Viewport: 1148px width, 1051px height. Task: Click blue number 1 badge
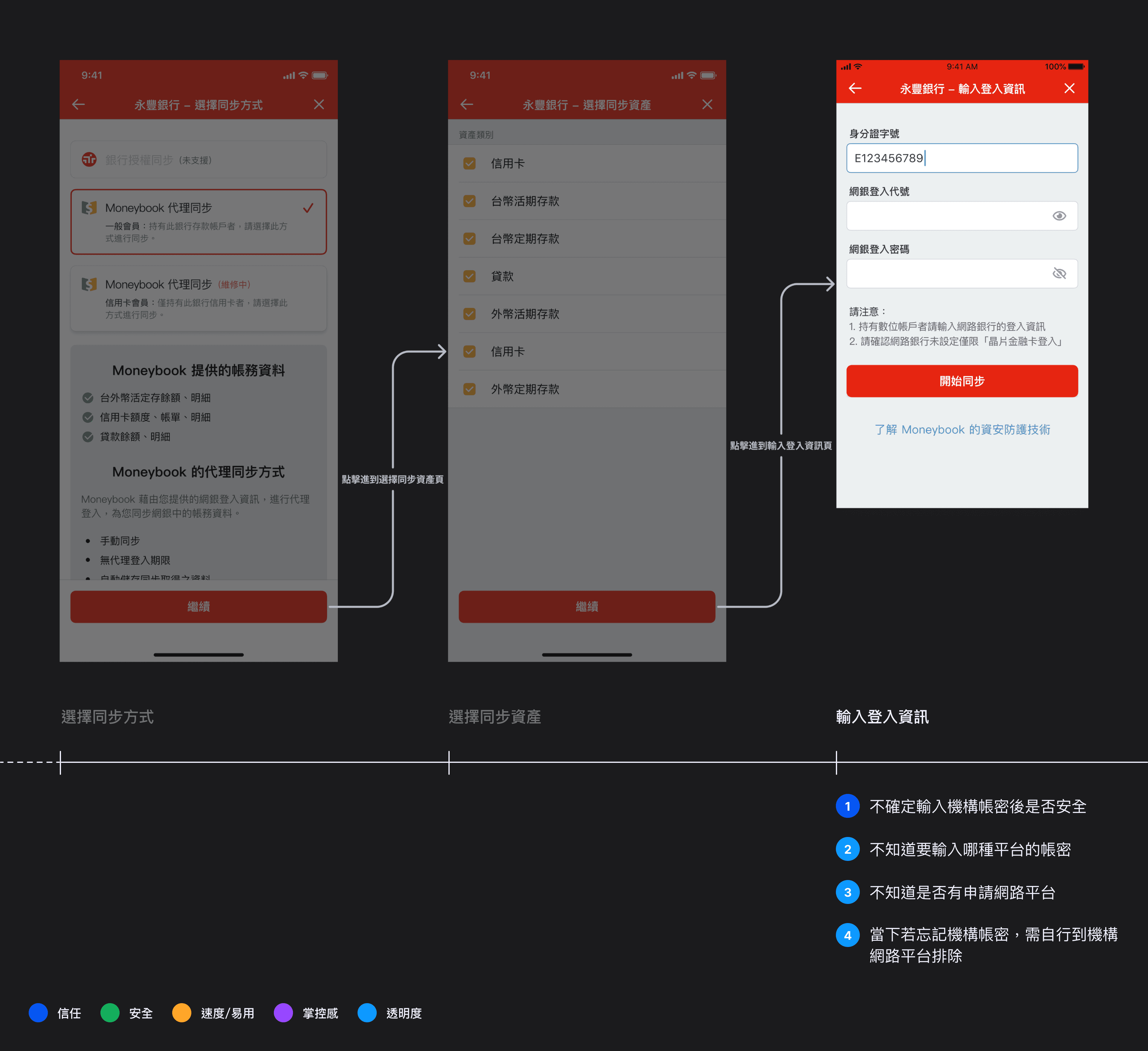(847, 806)
